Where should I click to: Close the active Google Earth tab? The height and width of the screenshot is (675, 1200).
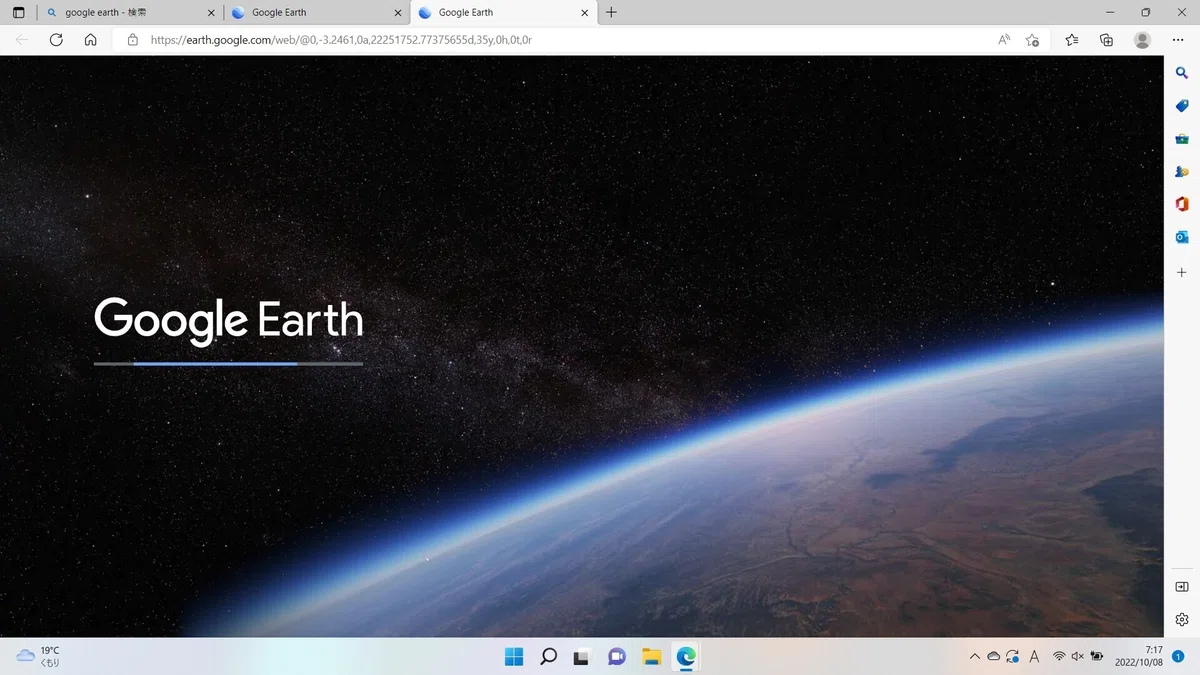(x=583, y=13)
